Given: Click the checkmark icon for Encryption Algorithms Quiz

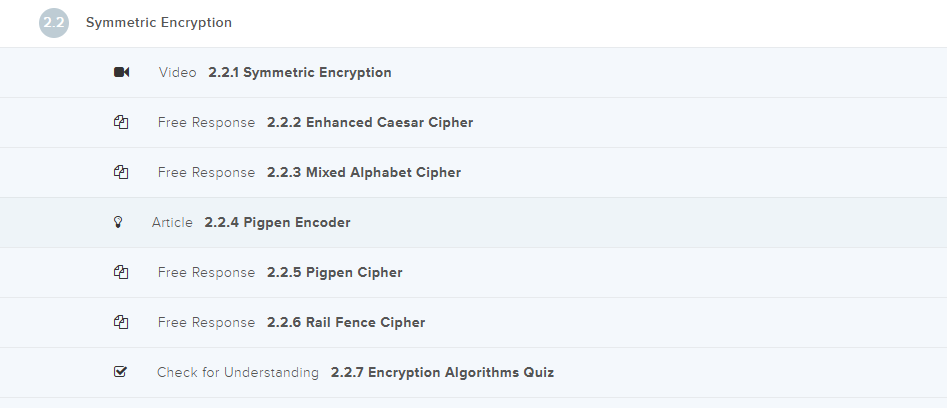Looking at the screenshot, I should tap(121, 372).
